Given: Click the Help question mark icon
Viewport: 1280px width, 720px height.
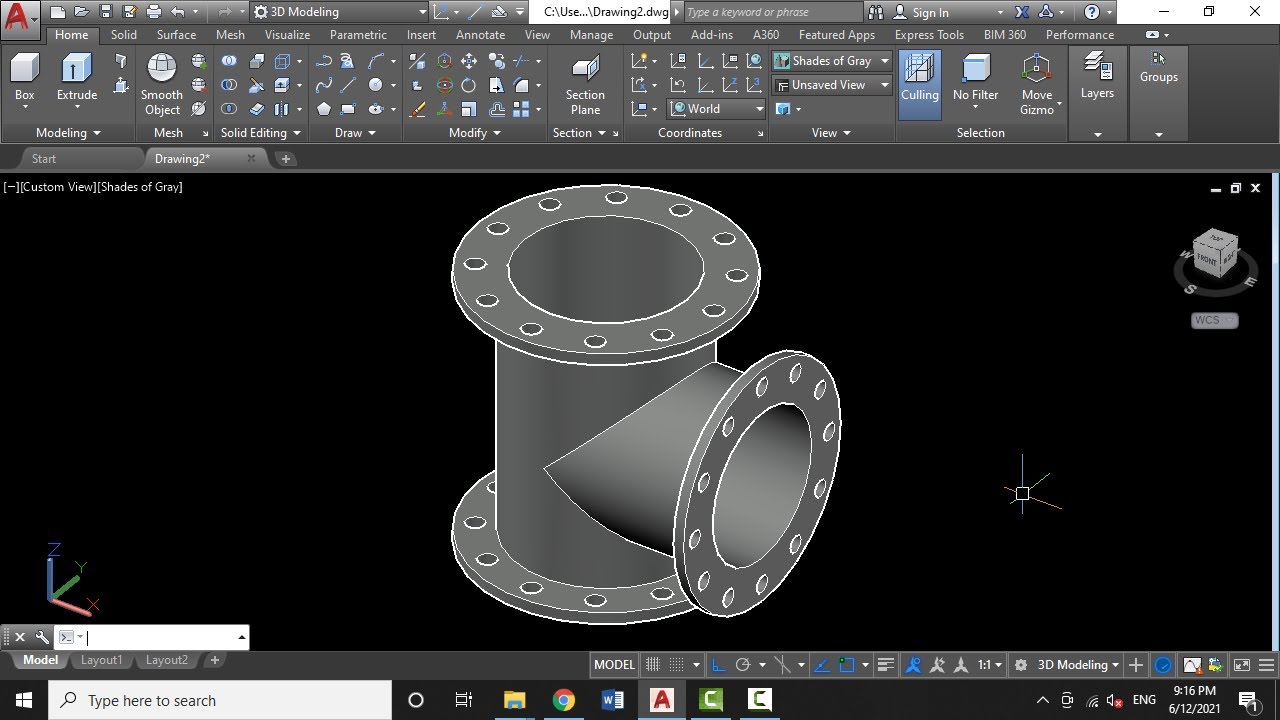Looking at the screenshot, I should coord(1092,12).
